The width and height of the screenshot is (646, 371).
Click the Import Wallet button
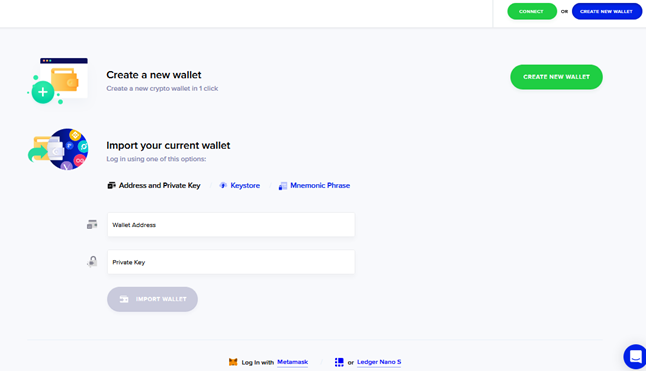tap(152, 299)
